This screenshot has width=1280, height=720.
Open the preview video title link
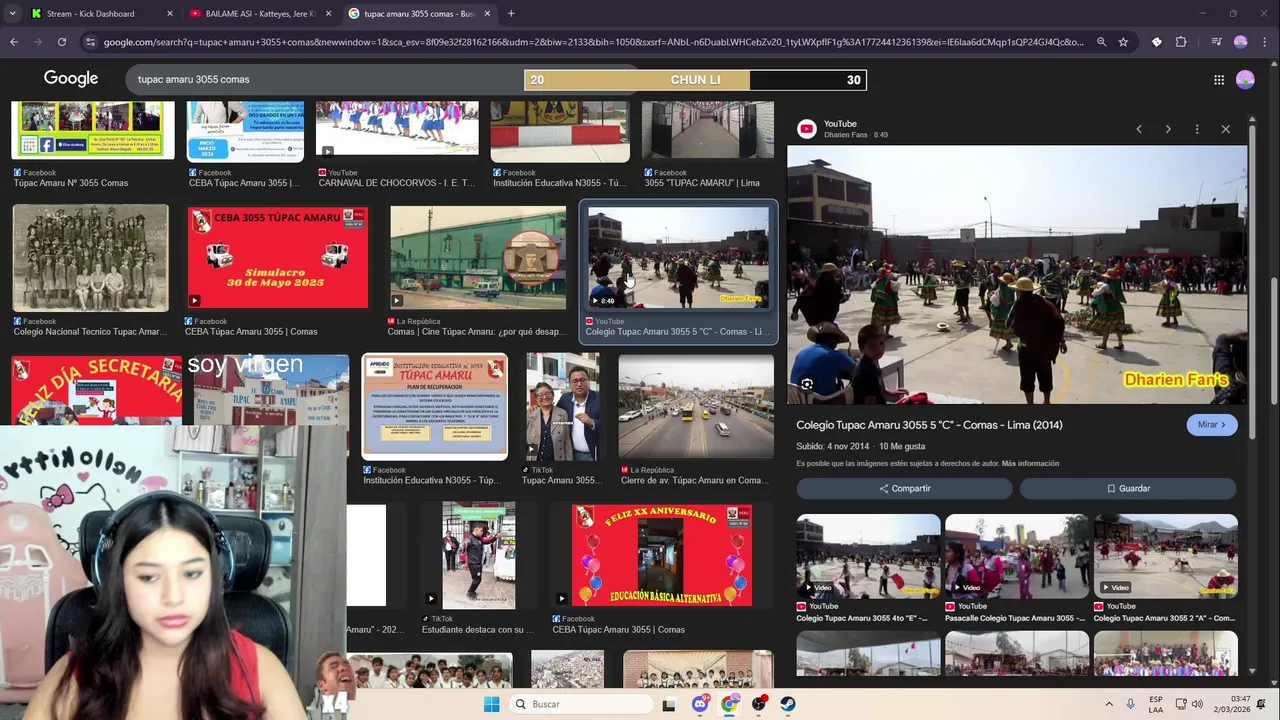pyautogui.click(x=929, y=425)
